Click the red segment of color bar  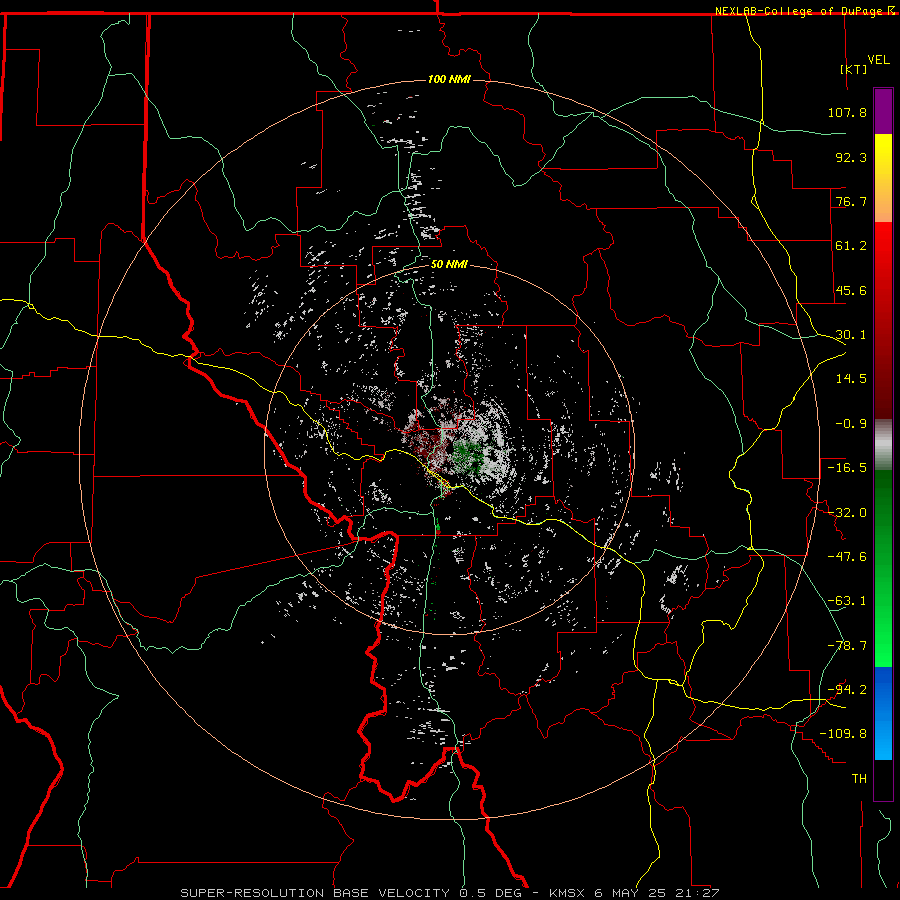883,320
